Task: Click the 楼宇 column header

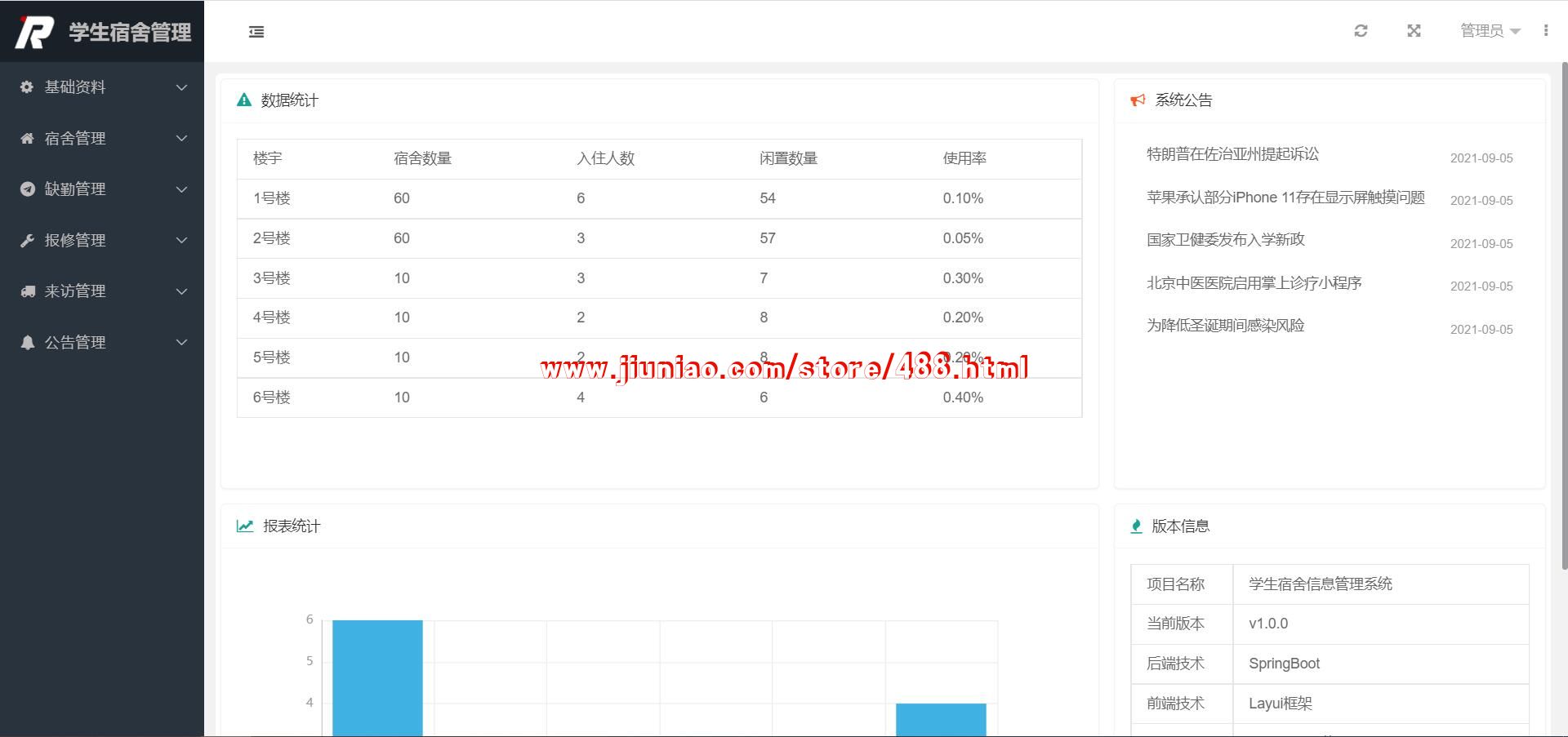Action: pos(267,159)
